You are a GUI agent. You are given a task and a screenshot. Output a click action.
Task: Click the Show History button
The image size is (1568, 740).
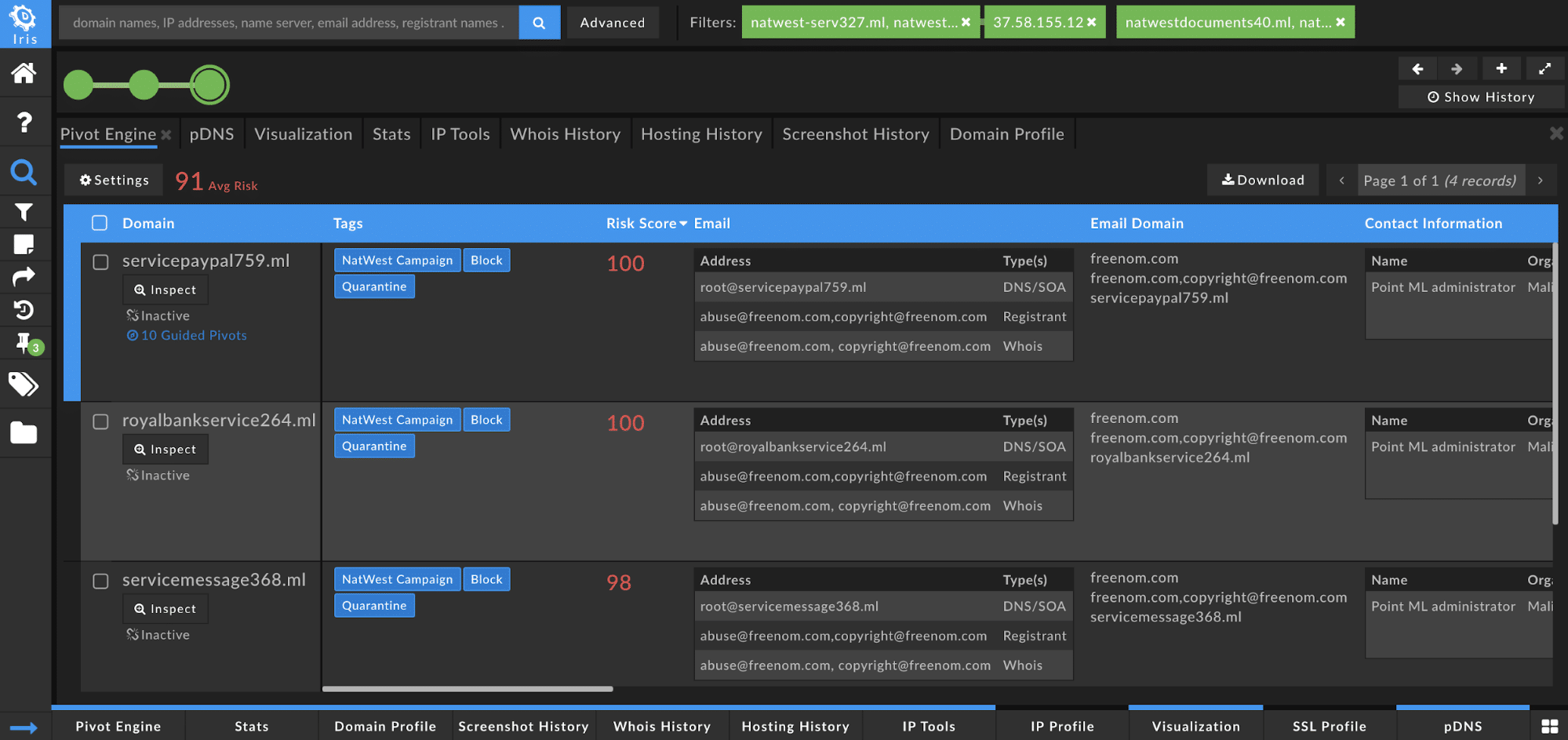tap(1481, 97)
